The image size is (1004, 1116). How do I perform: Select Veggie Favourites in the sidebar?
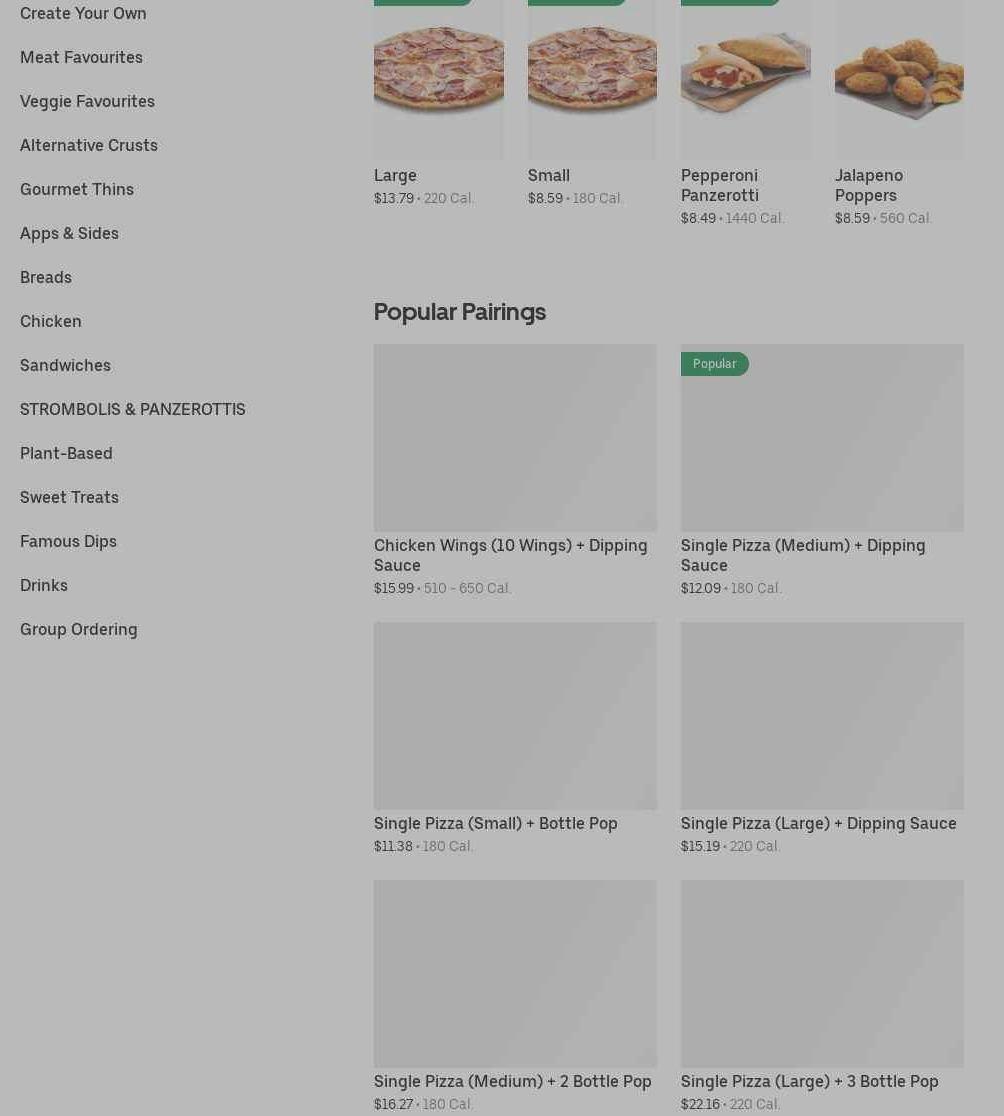click(87, 101)
